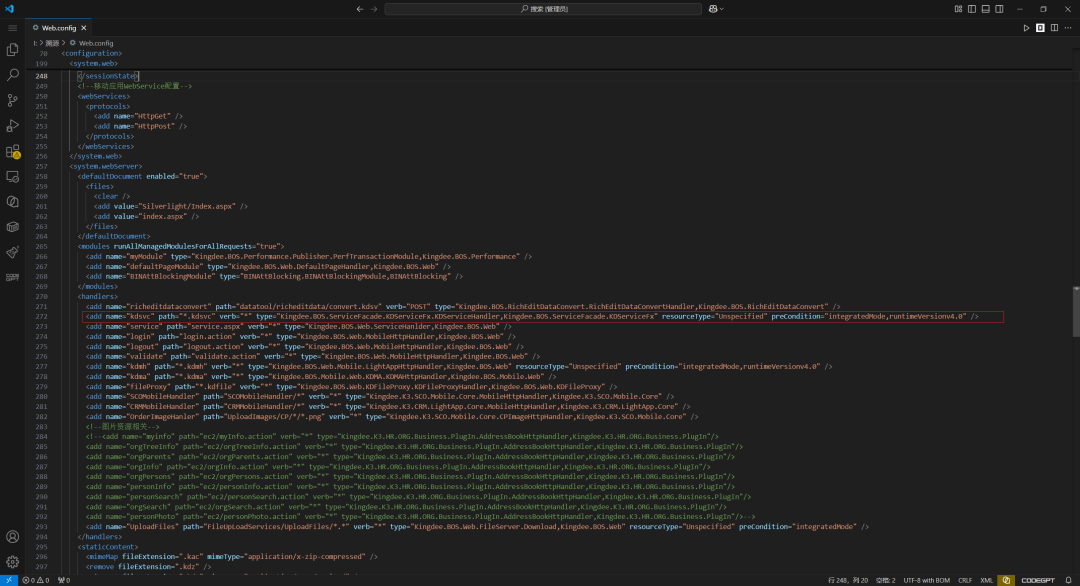Click the vertical scrollbar thumb in the editor
Viewport: 1080px width, 586px height.
tap(1076, 311)
